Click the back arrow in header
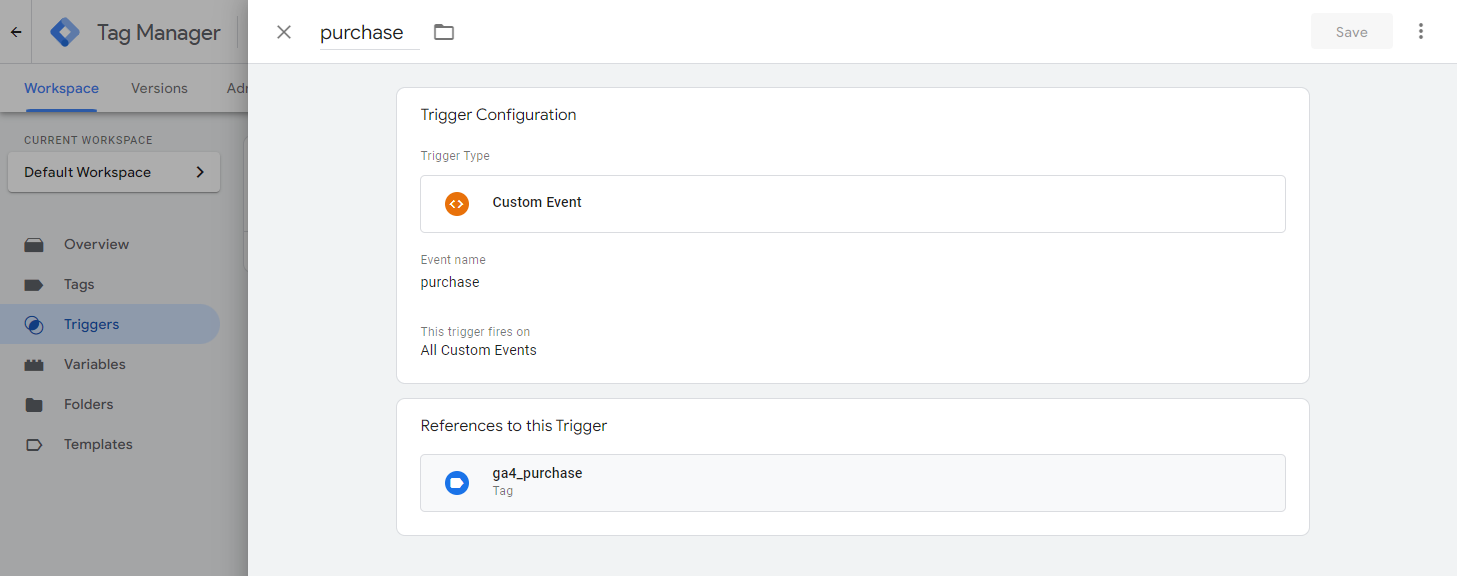1457x576 pixels. point(16,32)
